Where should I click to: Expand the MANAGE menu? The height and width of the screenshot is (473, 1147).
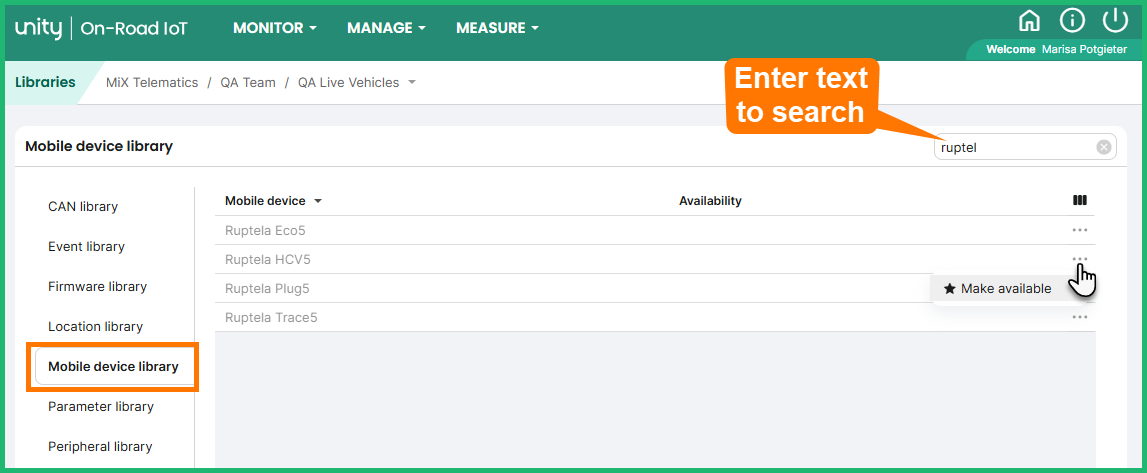(386, 28)
